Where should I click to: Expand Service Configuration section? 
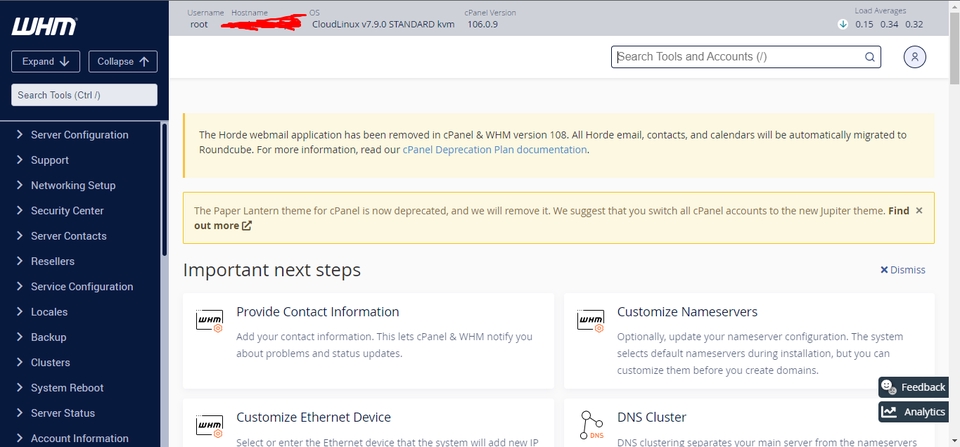coord(80,287)
